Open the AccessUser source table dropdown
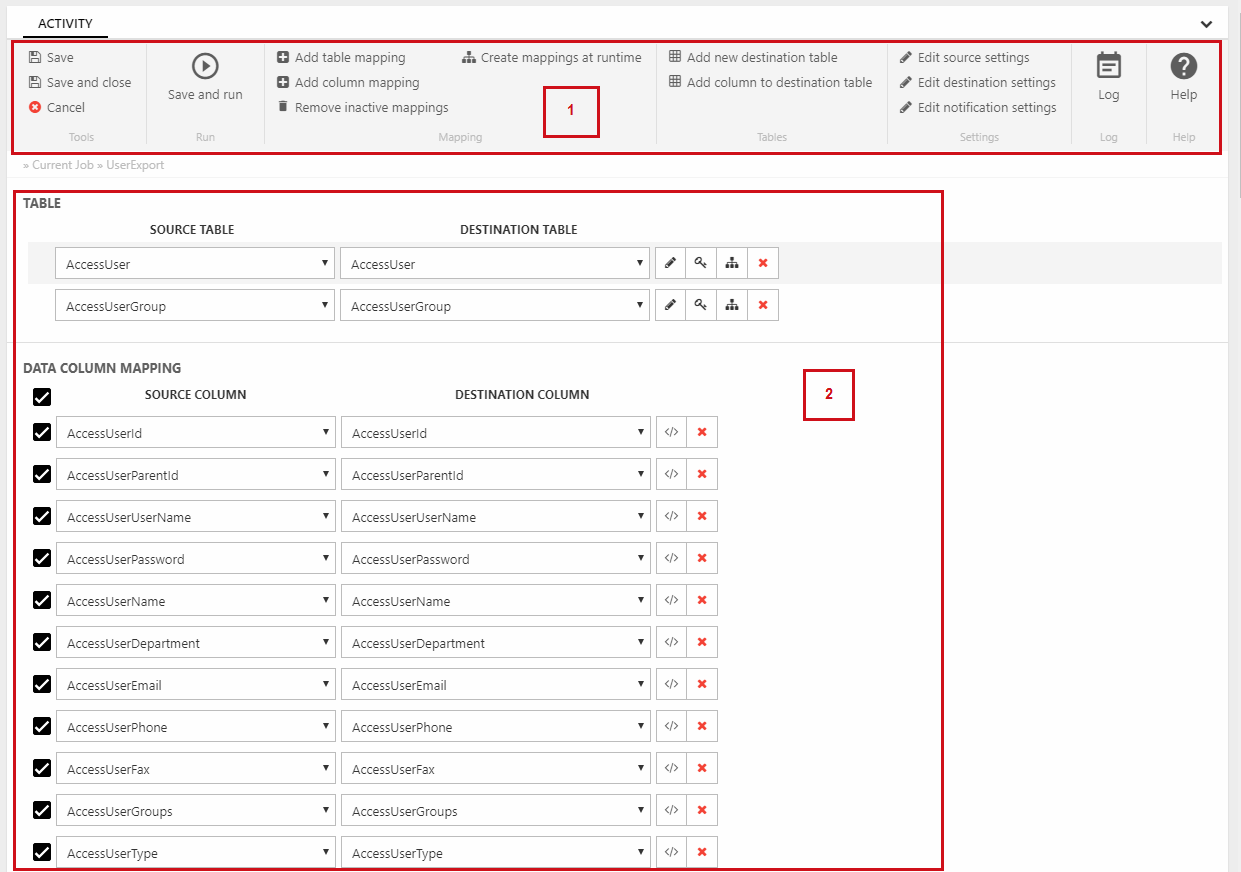 195,264
